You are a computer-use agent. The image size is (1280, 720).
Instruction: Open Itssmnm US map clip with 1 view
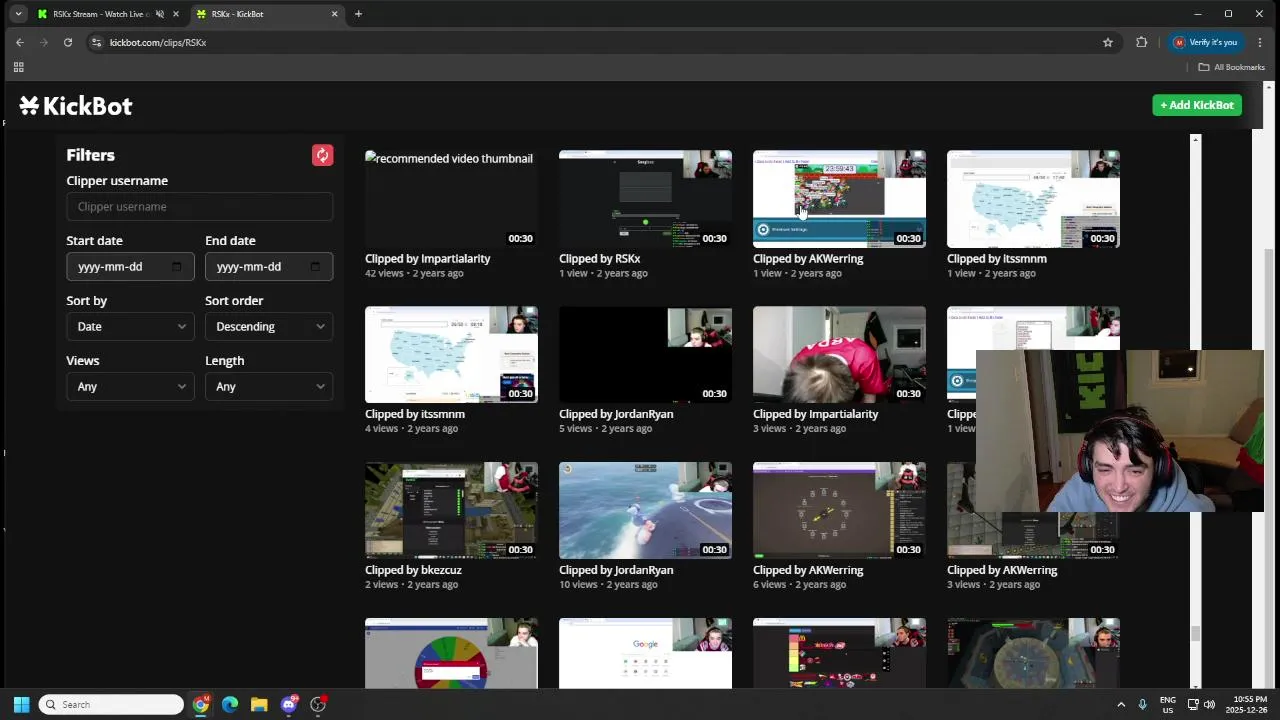coord(1033,198)
